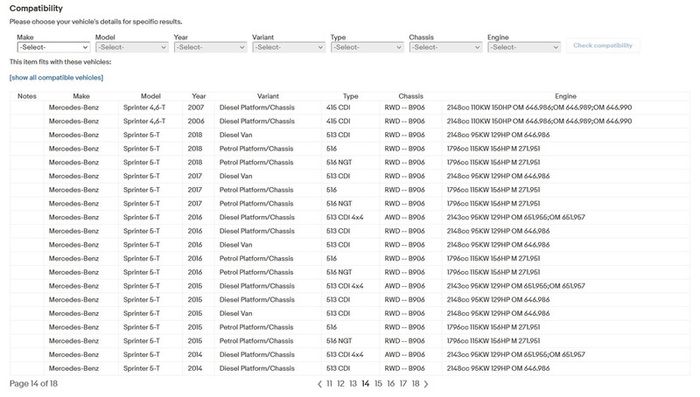Go to next page using right chevron
Image resolution: width=700 pixels, height=397 pixels.
[426, 384]
